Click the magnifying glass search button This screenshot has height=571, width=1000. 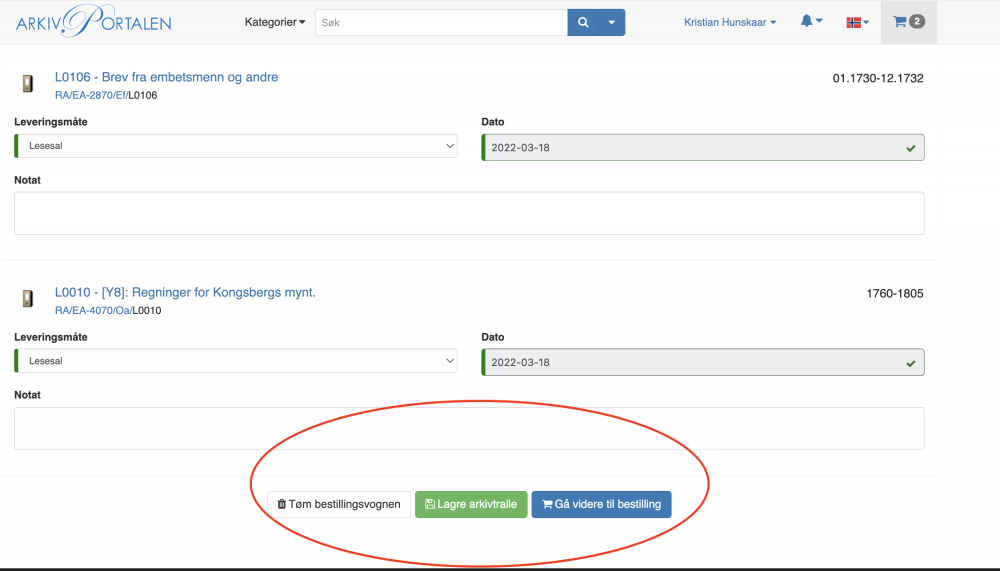coord(583,22)
